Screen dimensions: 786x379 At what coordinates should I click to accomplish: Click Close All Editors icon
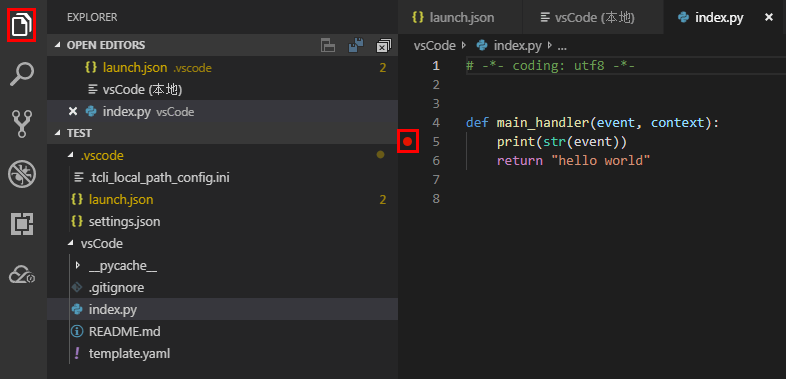(x=383, y=46)
